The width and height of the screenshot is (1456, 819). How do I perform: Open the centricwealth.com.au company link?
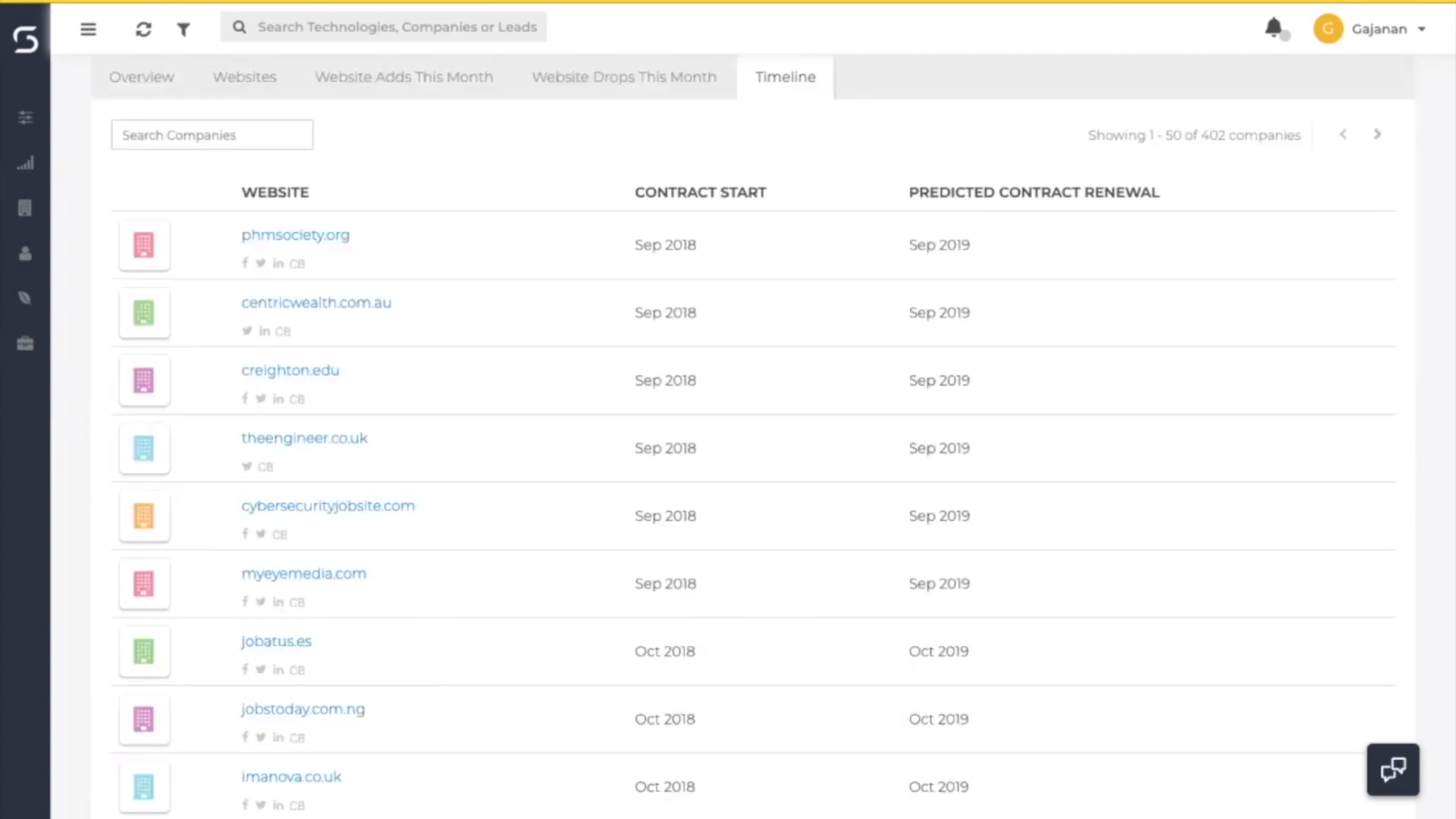(315, 302)
